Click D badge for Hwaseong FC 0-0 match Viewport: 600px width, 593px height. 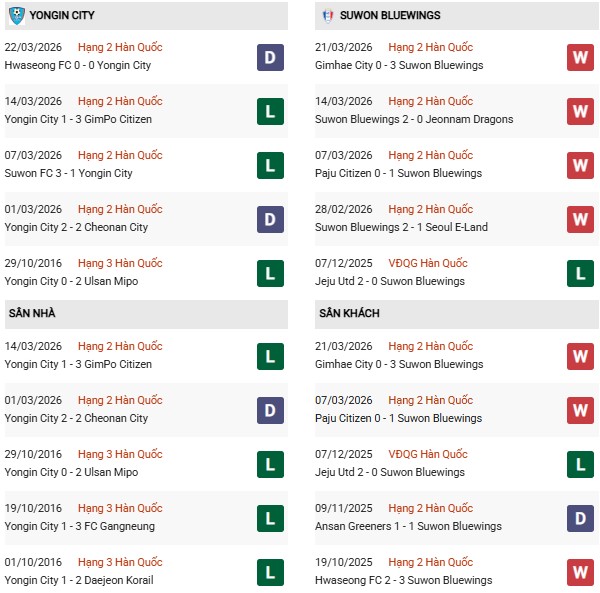[269, 57]
